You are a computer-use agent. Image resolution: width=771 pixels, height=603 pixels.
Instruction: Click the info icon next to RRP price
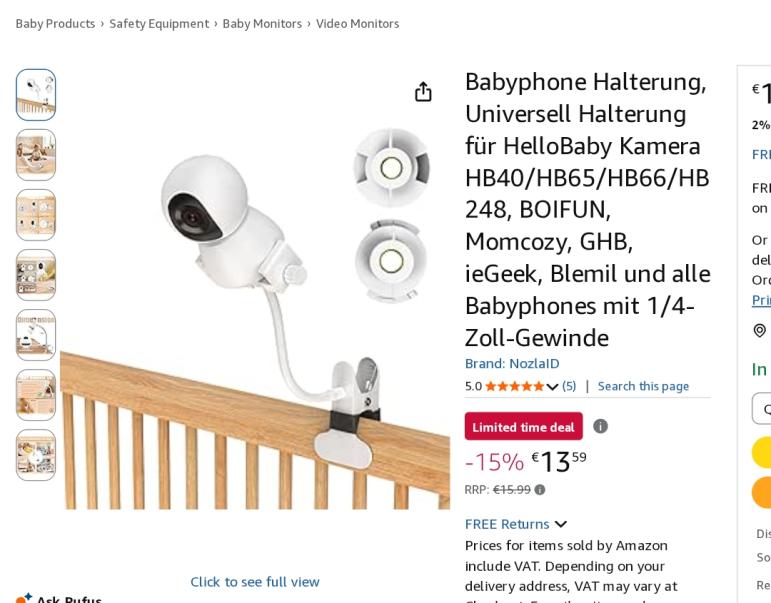539,490
